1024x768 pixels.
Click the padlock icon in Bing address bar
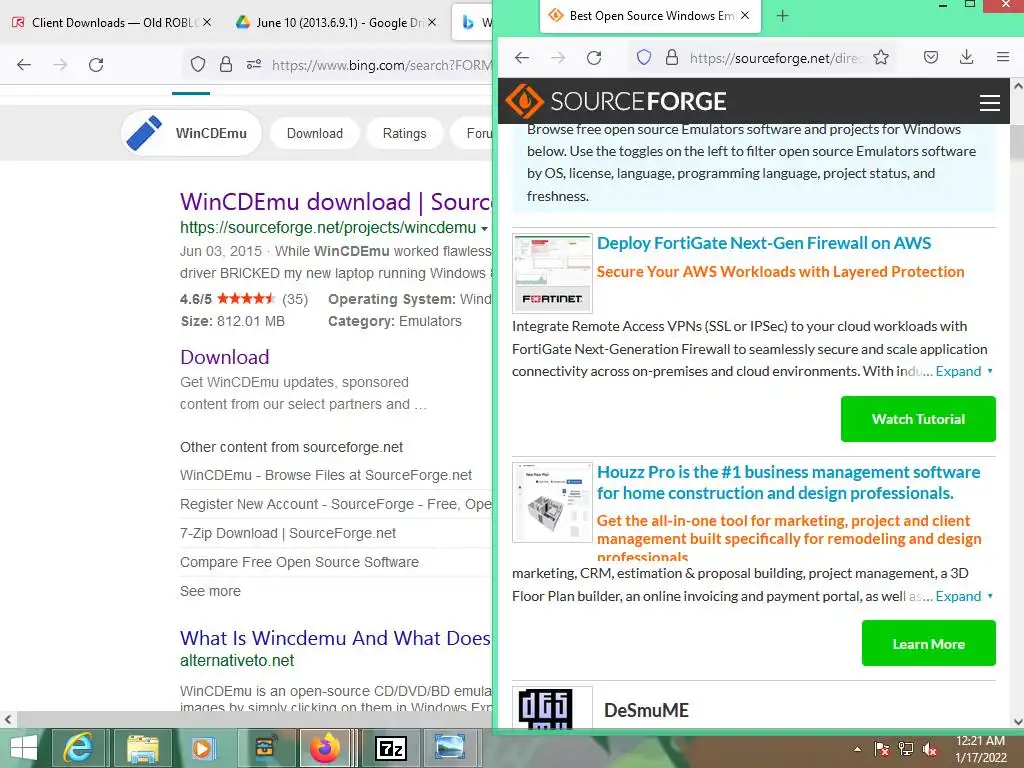226,65
